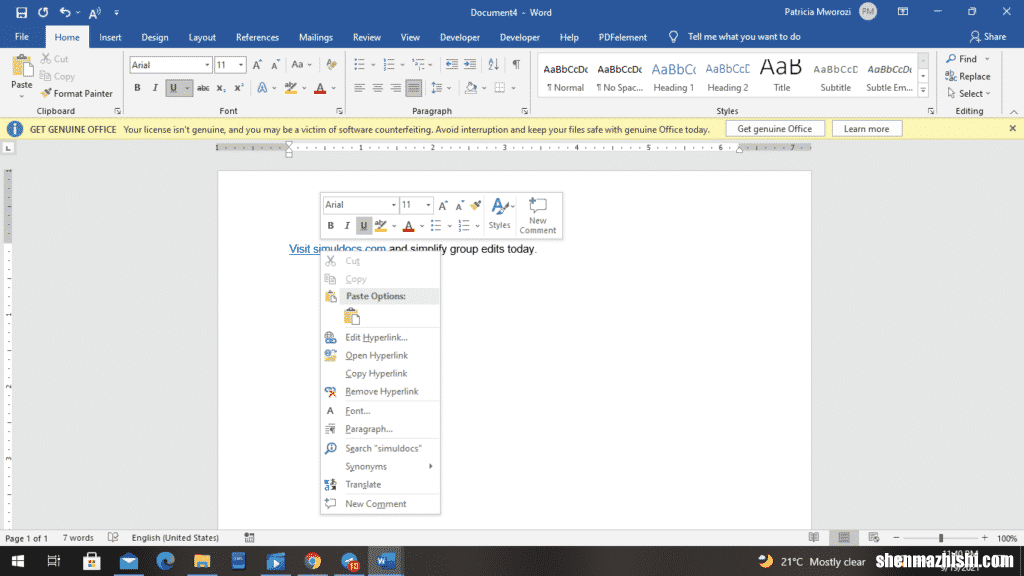
Task: Toggle Italic in the mini toolbar
Action: coord(347,226)
